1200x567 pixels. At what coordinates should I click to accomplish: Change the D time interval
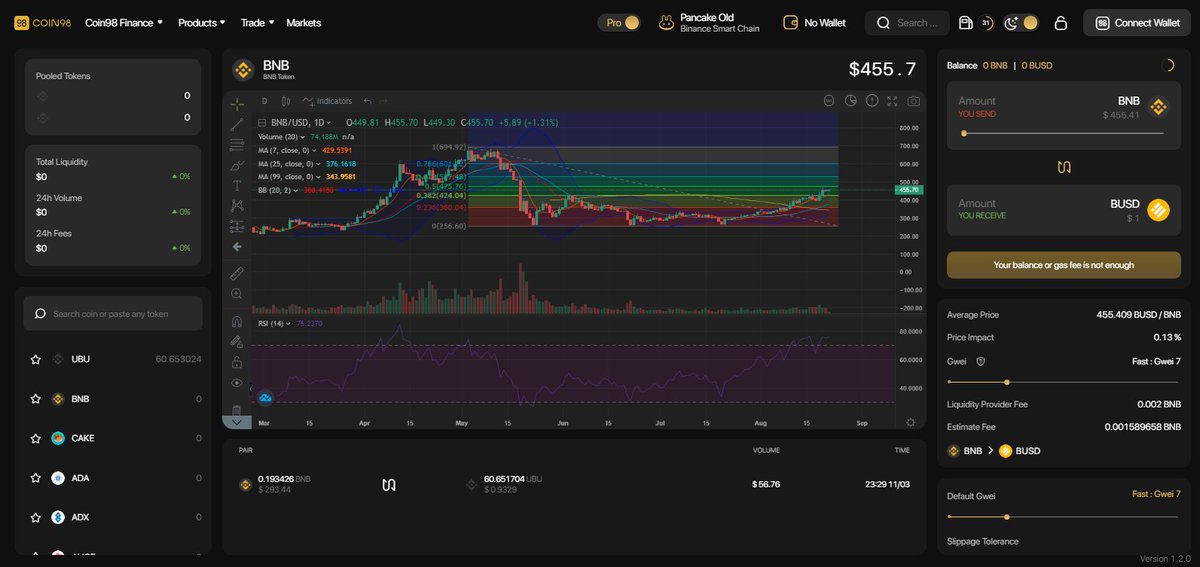(x=264, y=101)
